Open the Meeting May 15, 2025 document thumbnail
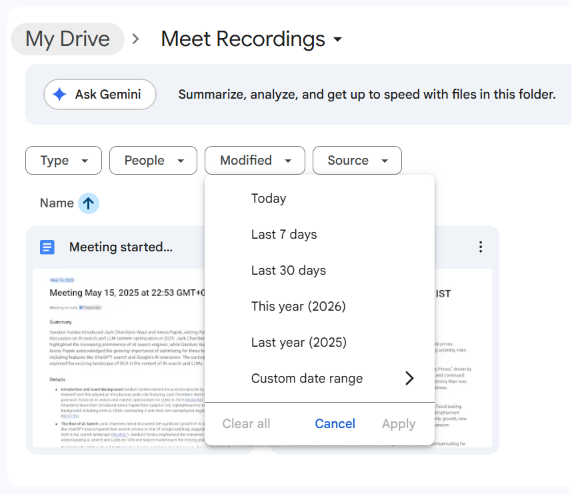This screenshot has height=495, width=572. (x=119, y=358)
